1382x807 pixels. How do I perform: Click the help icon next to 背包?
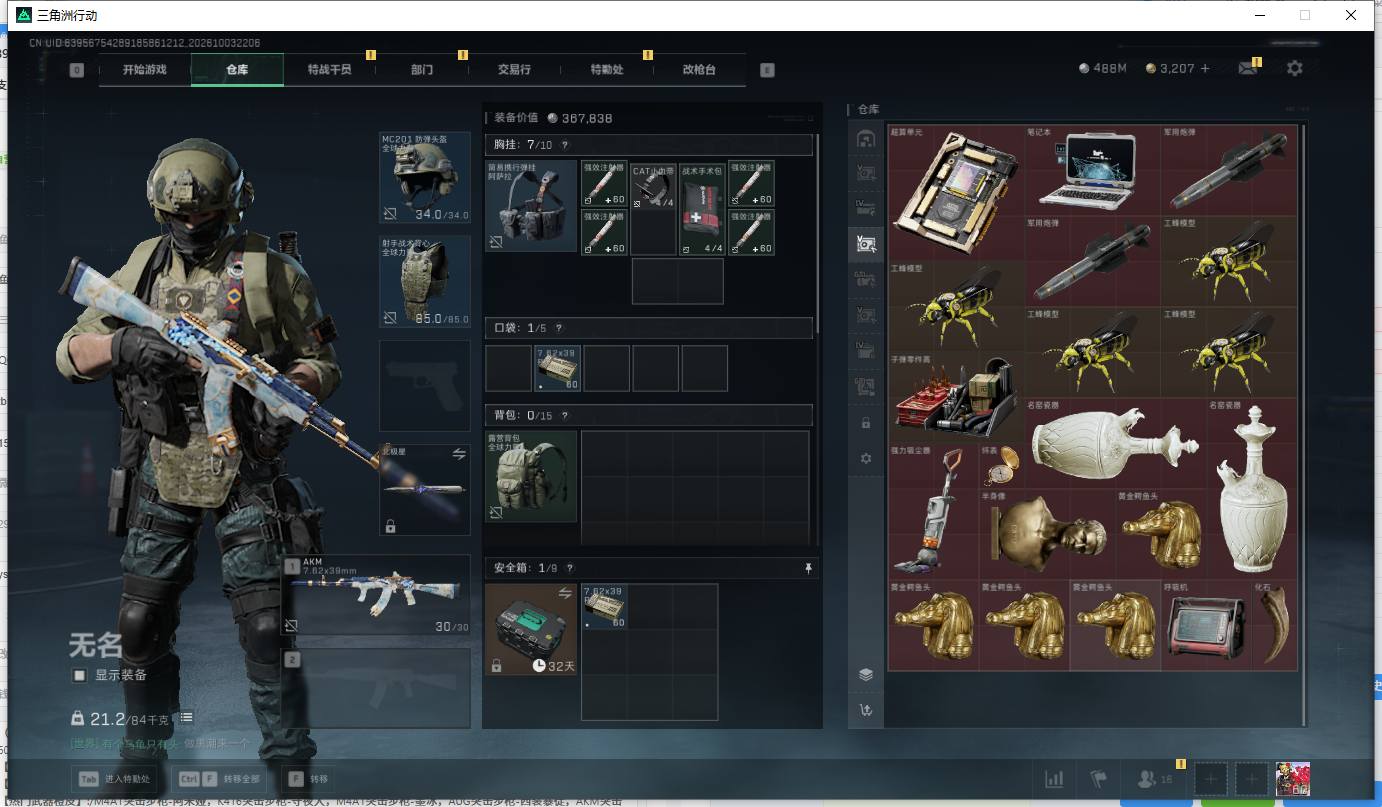pos(565,414)
